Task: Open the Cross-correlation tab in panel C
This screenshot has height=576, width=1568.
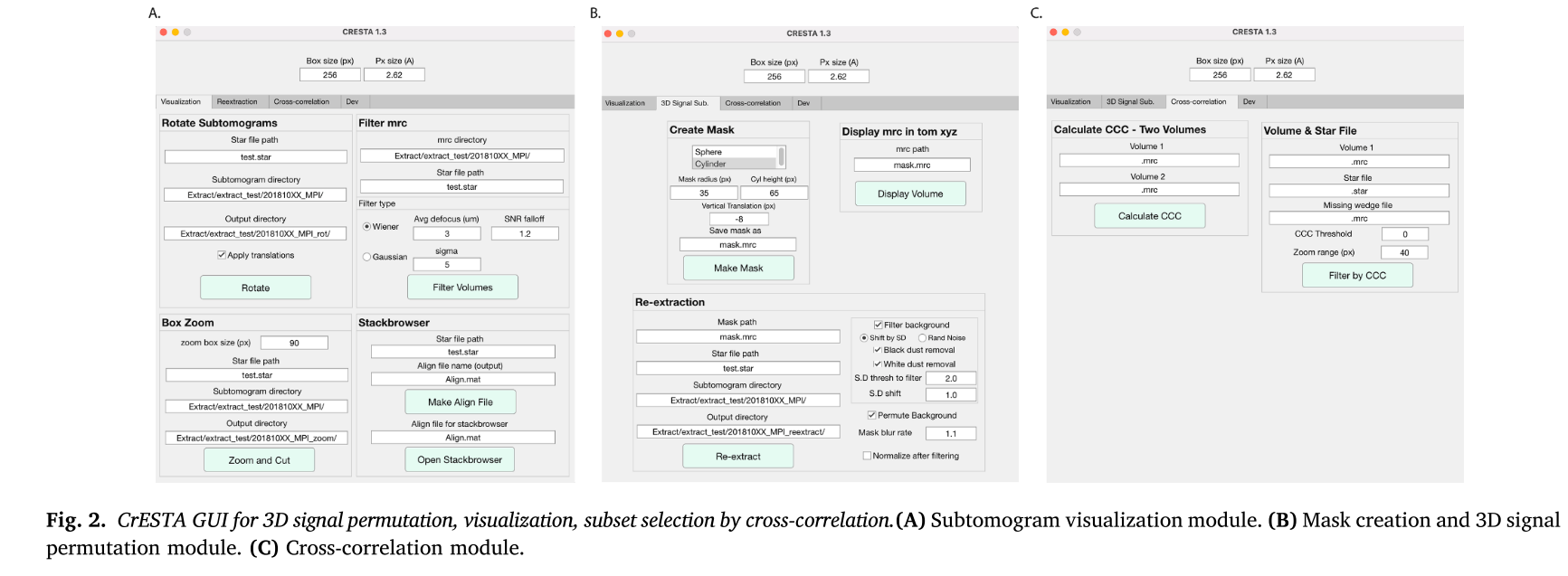Action: click(x=1199, y=101)
